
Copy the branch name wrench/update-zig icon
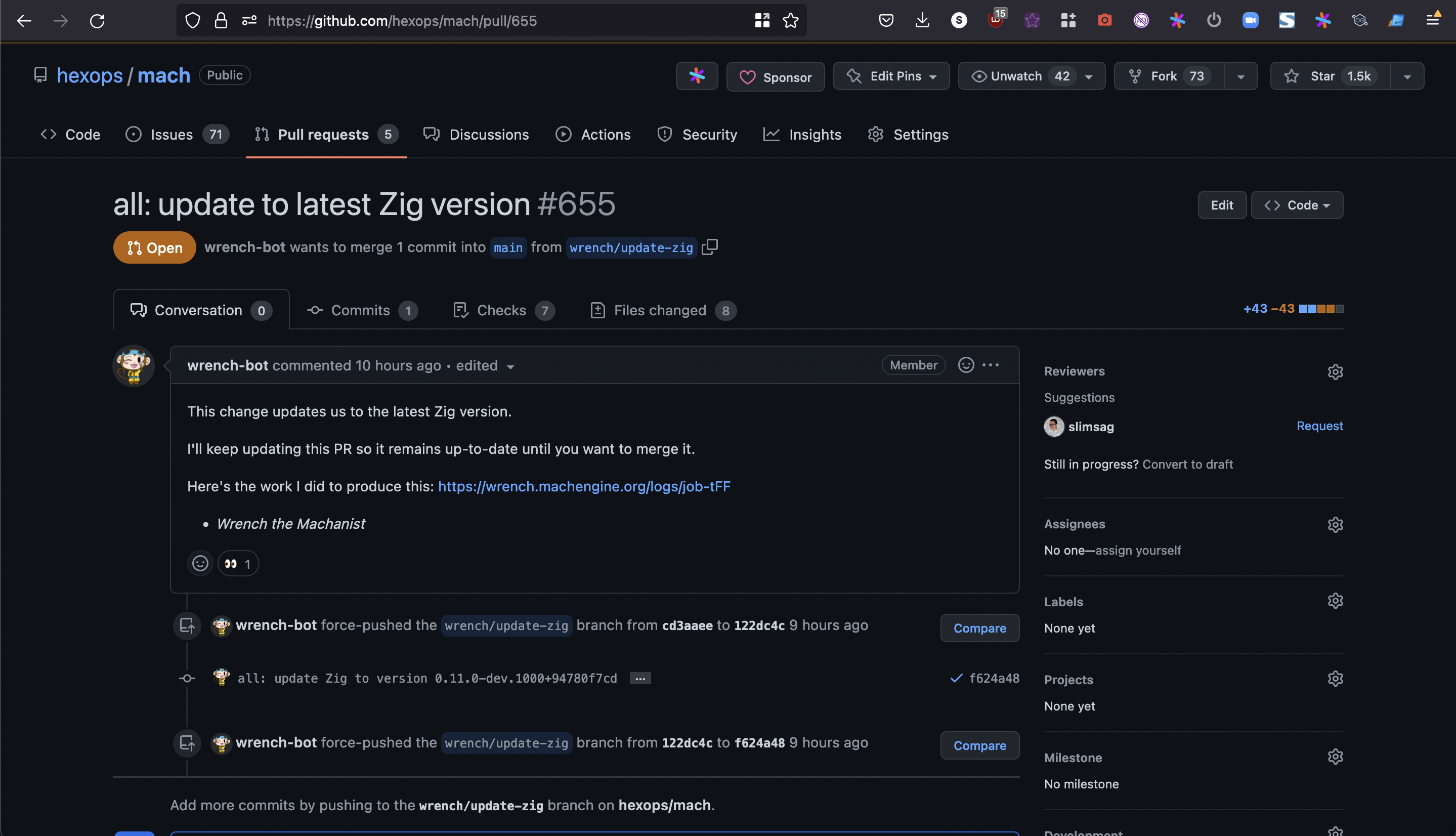tap(710, 247)
